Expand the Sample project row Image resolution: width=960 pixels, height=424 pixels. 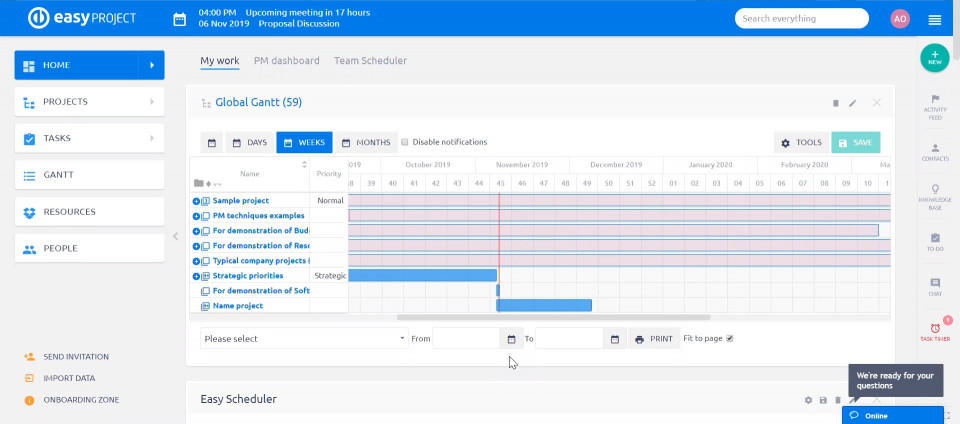197,201
